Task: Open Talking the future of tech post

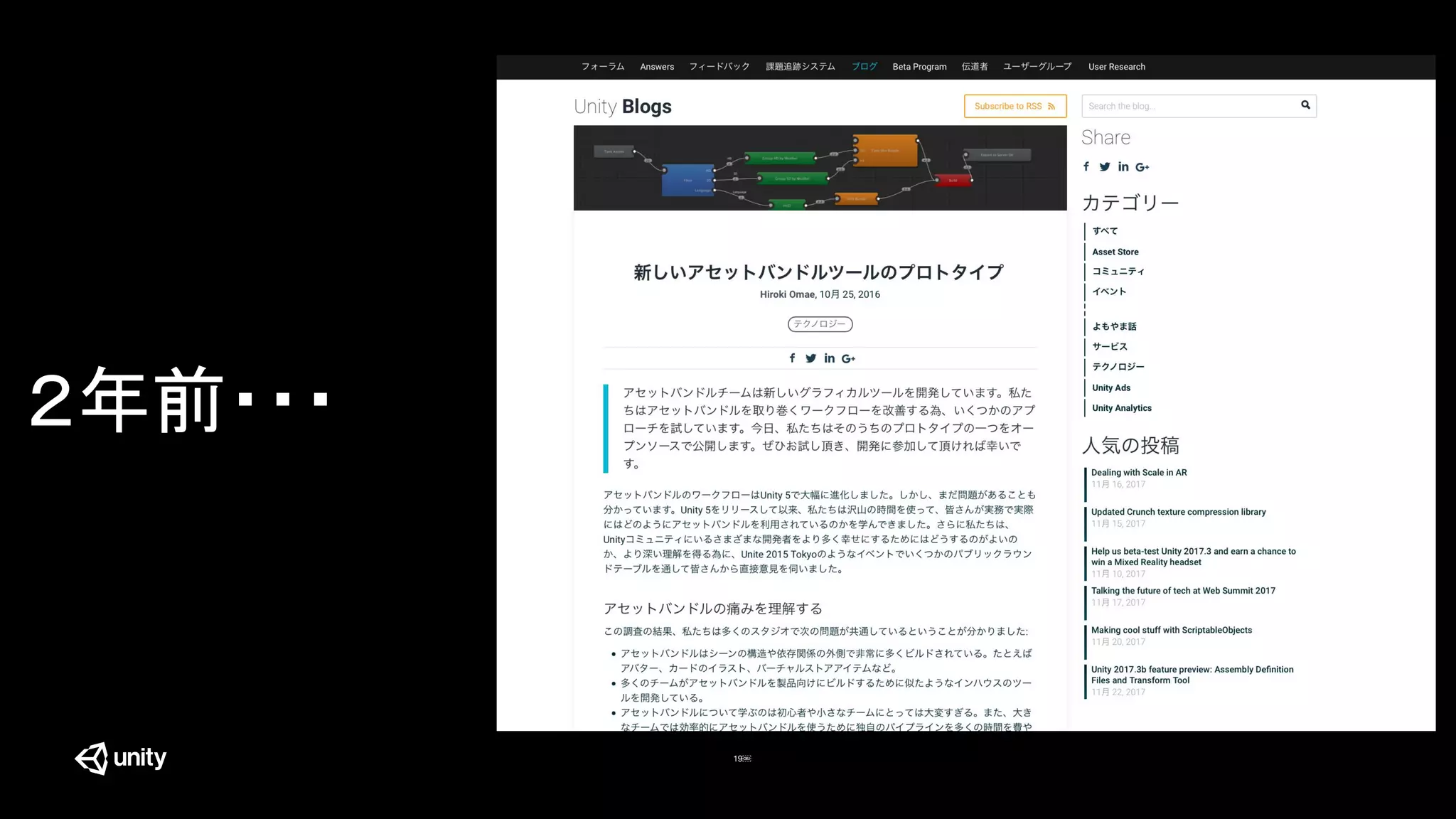Action: (1183, 591)
